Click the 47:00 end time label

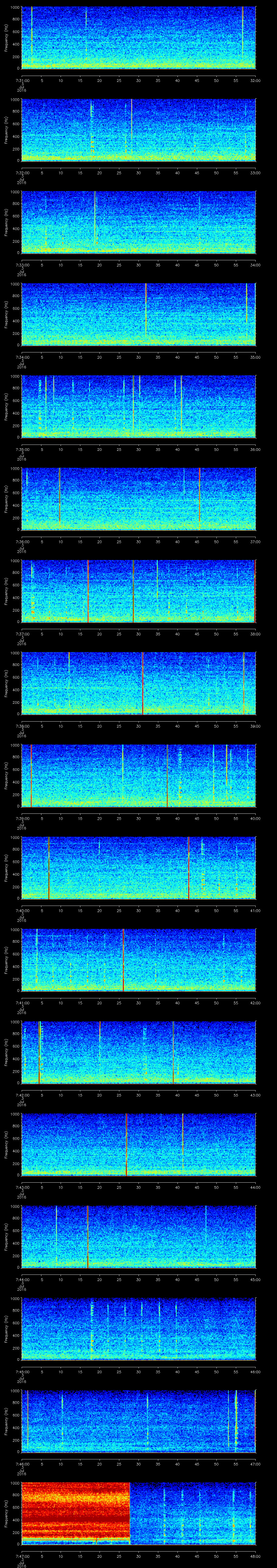255,1464
